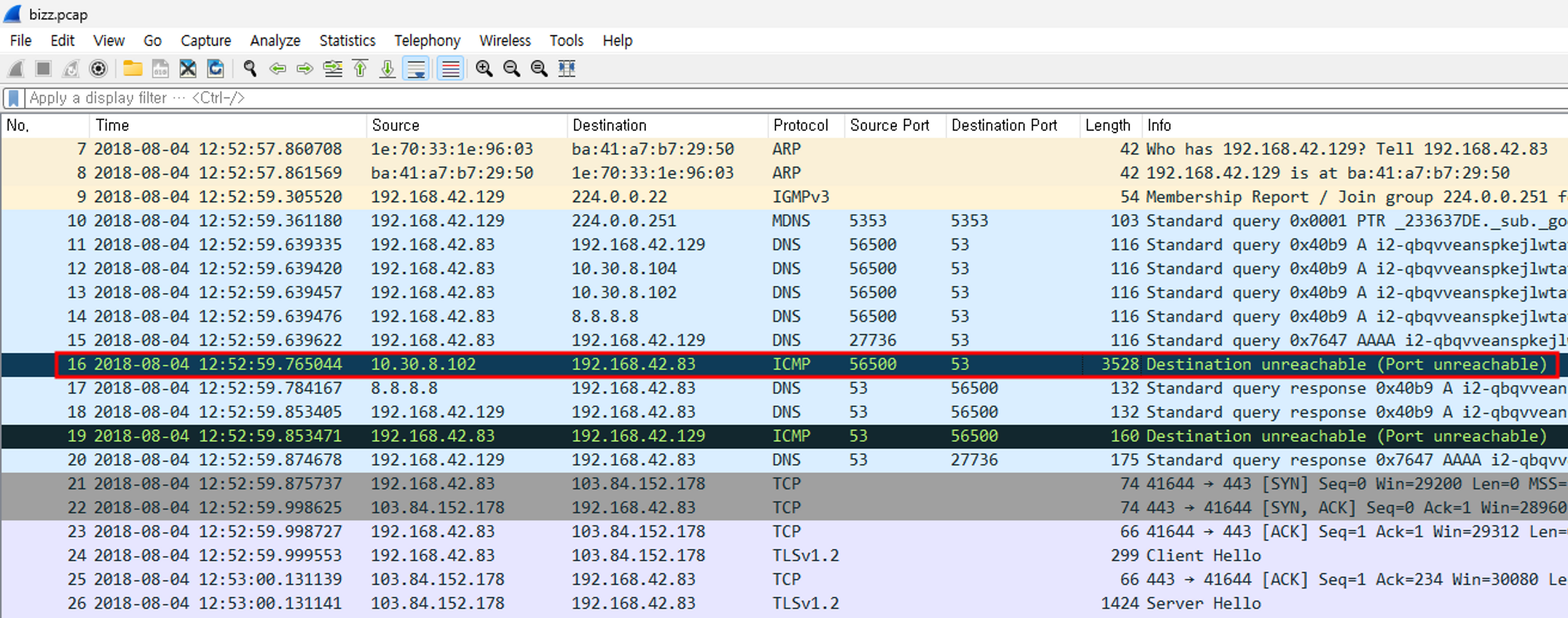Close the capture file icon
The height and width of the screenshot is (618, 1568).
(187, 69)
